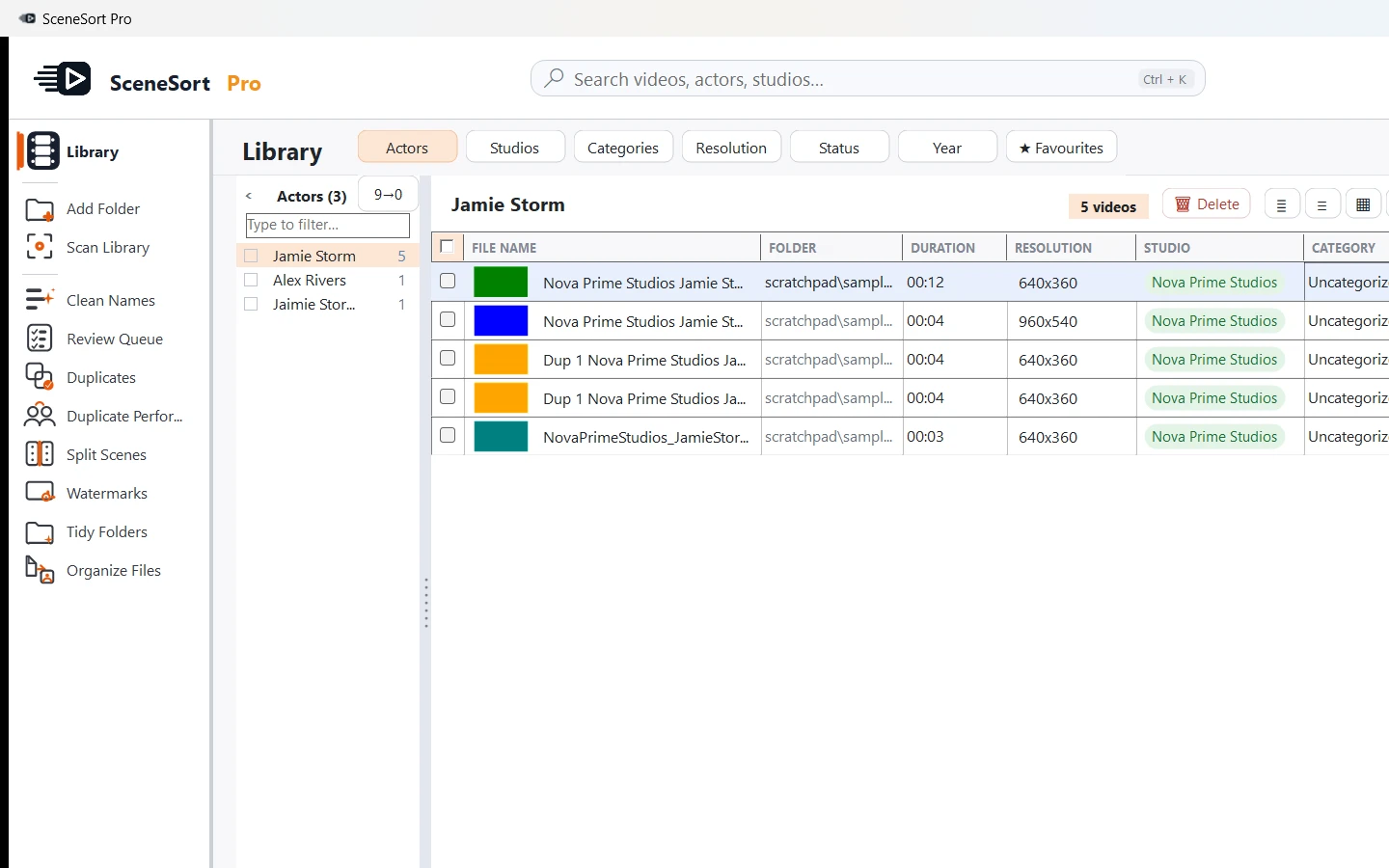This screenshot has height=868, width=1389.
Task: Click the 5 videos count badge
Action: point(1108,206)
